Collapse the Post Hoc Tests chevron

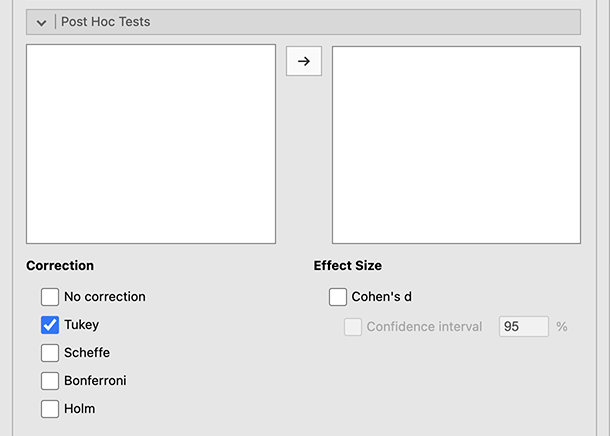point(41,22)
